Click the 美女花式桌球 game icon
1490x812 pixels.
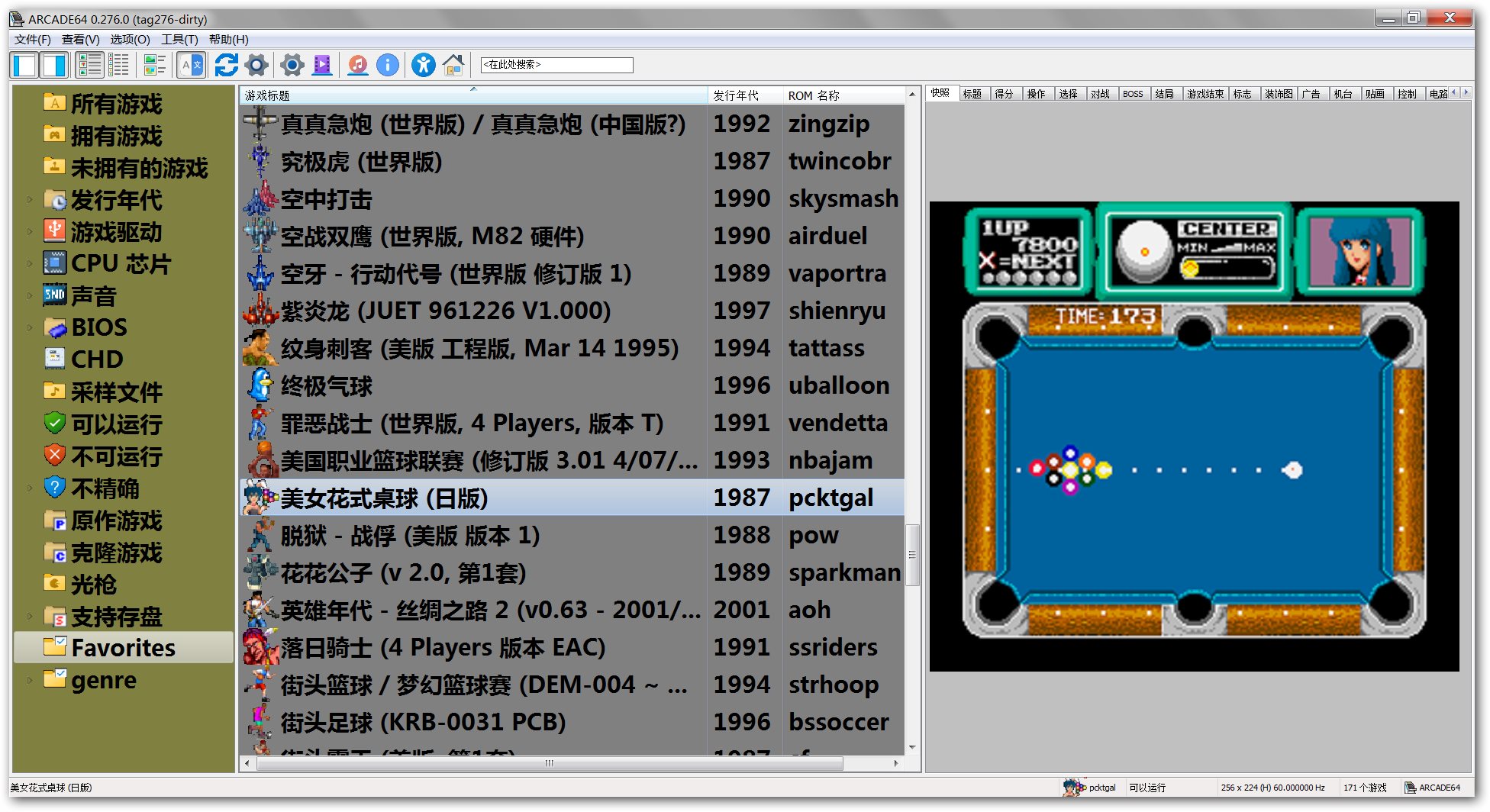tap(260, 498)
